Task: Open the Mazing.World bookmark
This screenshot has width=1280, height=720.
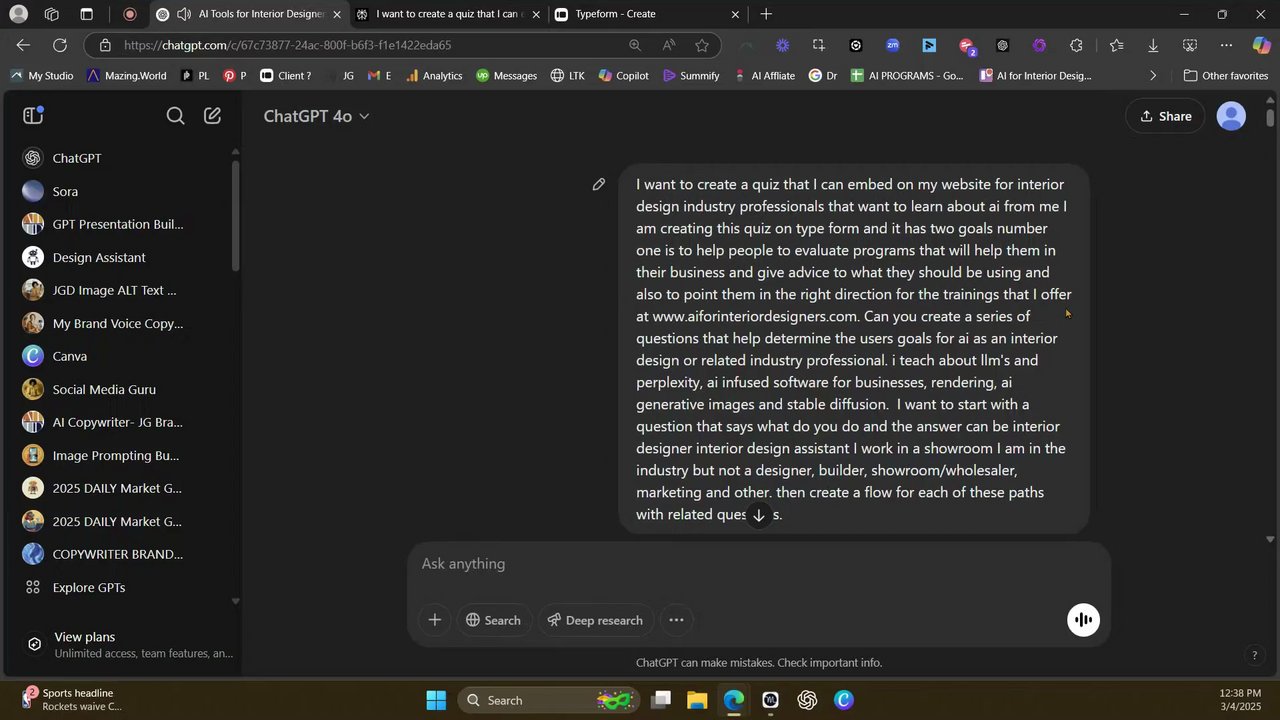Action: [126, 75]
